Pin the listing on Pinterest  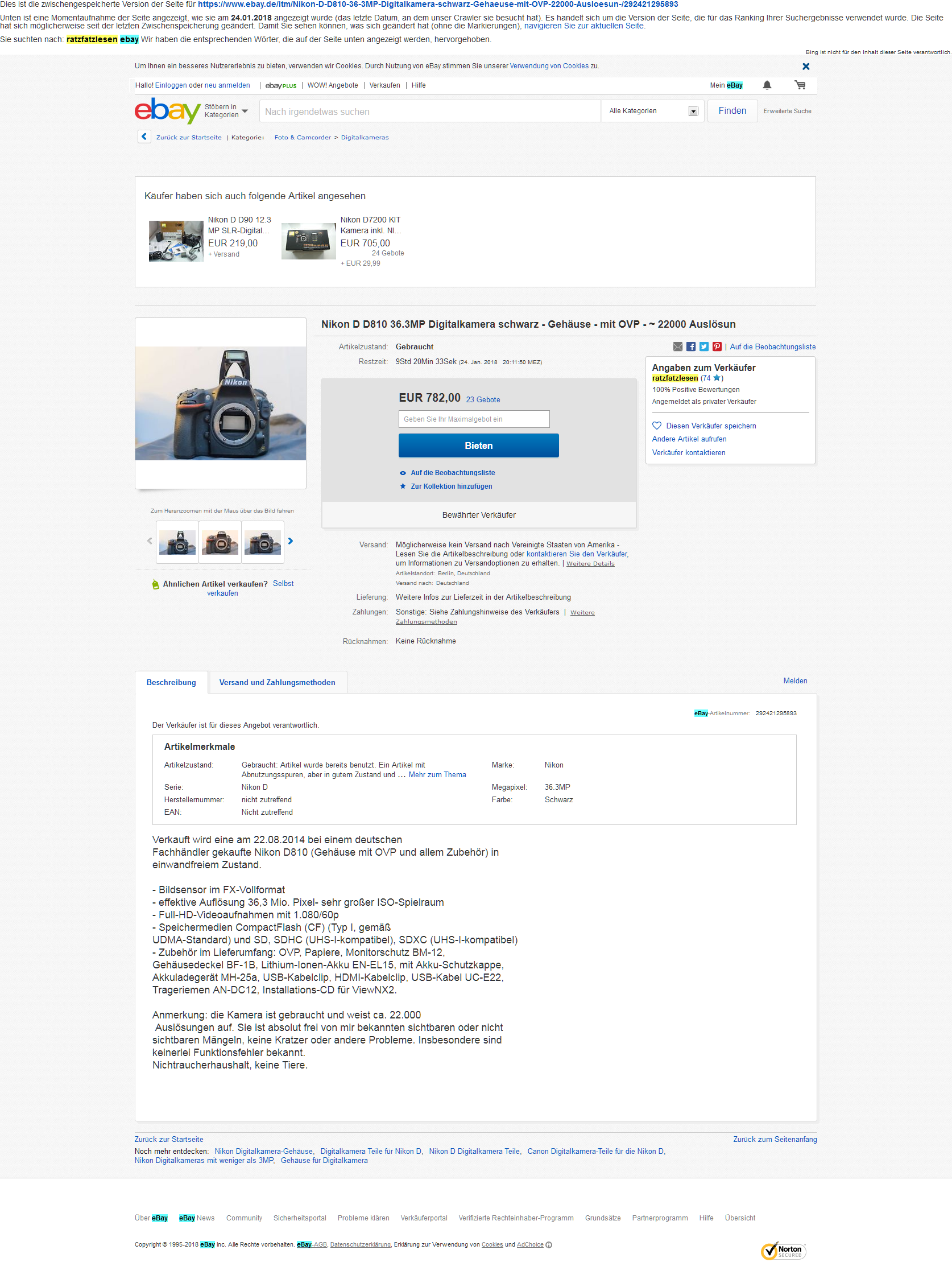[717, 346]
